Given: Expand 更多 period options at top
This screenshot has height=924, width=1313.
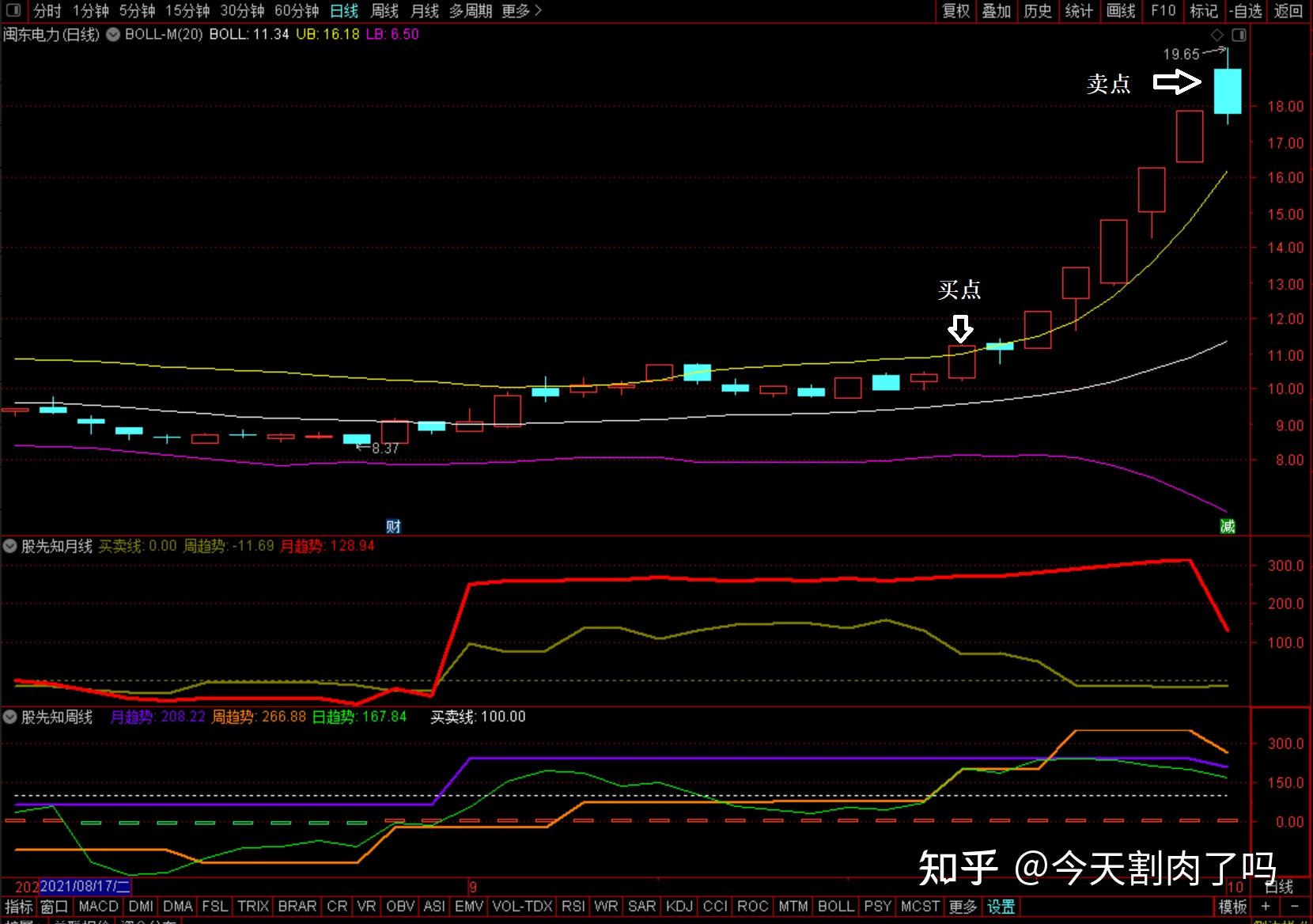Looking at the screenshot, I should pyautogui.click(x=522, y=10).
